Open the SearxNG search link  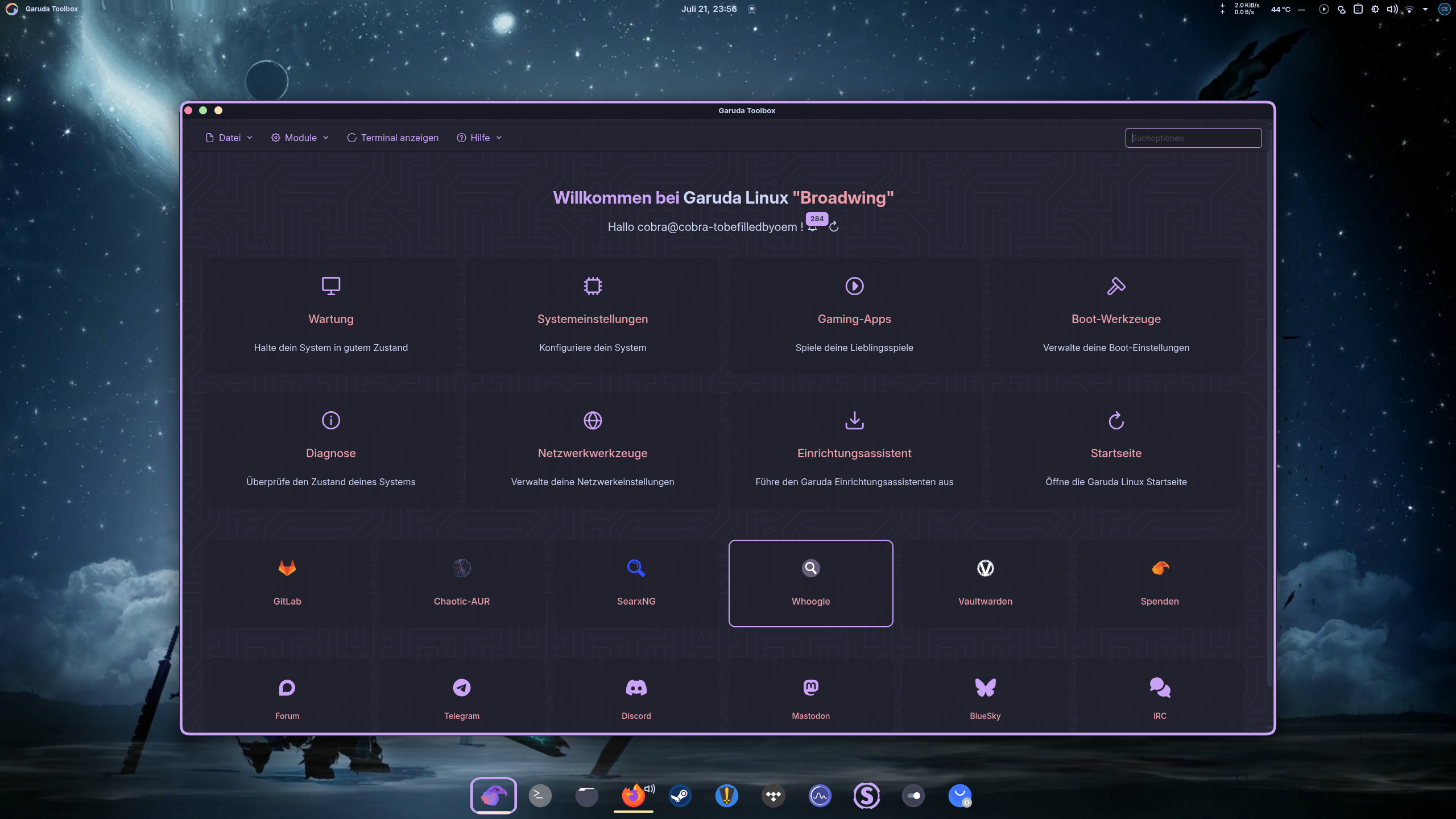(x=636, y=584)
